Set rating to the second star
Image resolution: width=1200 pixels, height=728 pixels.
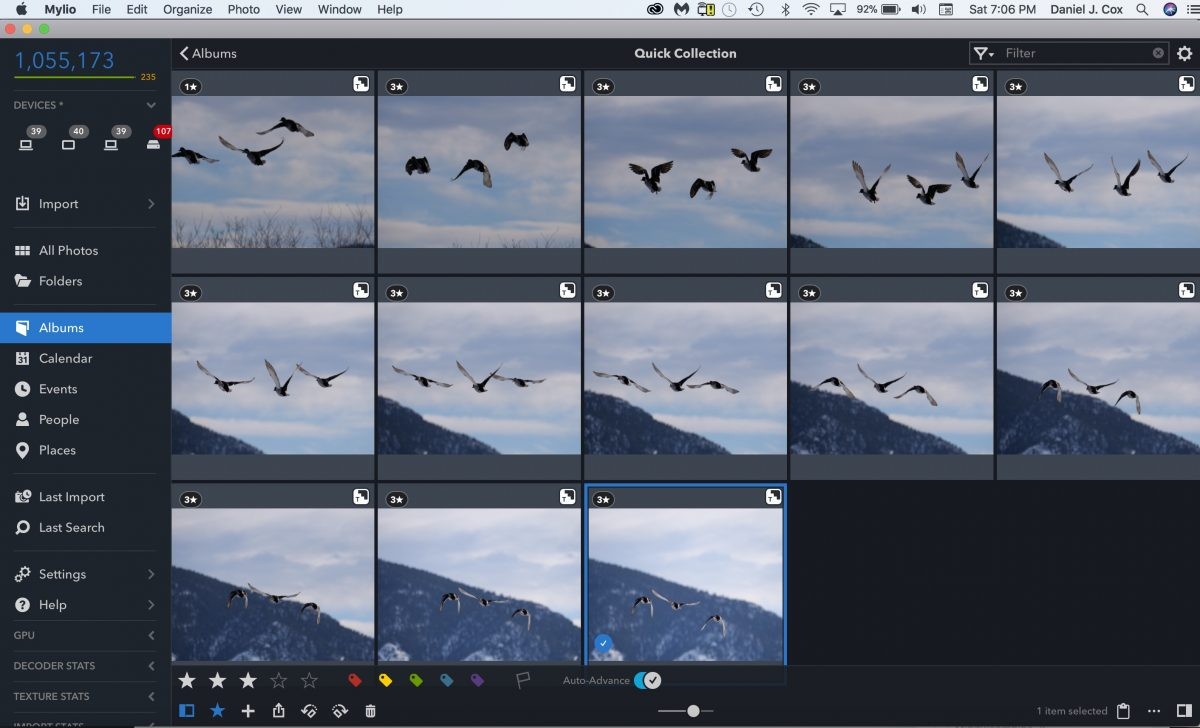218,681
